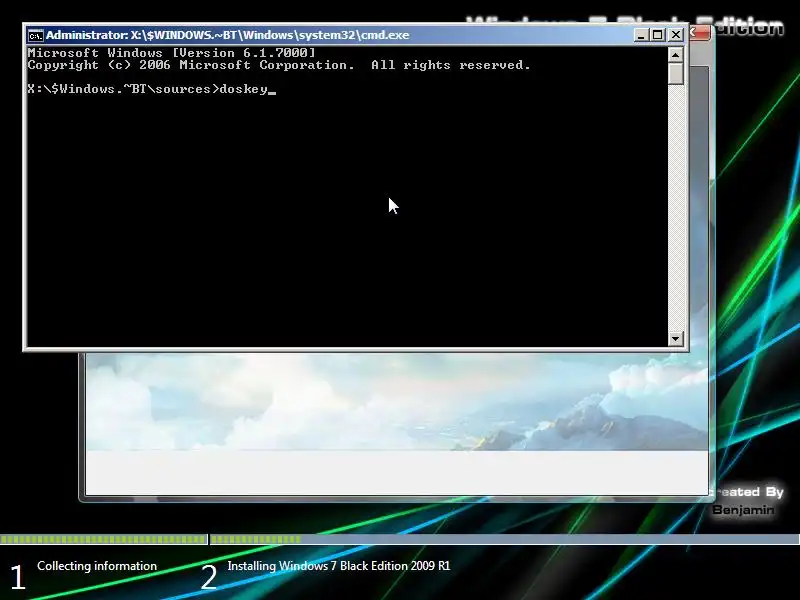Click the cmd scrollbar down arrow
The height and width of the screenshot is (600, 800).
click(x=676, y=338)
